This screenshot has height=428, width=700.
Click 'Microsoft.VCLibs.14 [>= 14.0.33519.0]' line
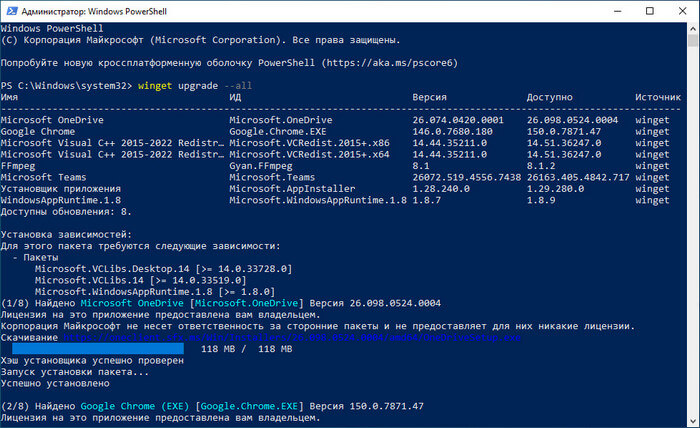click(x=141, y=280)
